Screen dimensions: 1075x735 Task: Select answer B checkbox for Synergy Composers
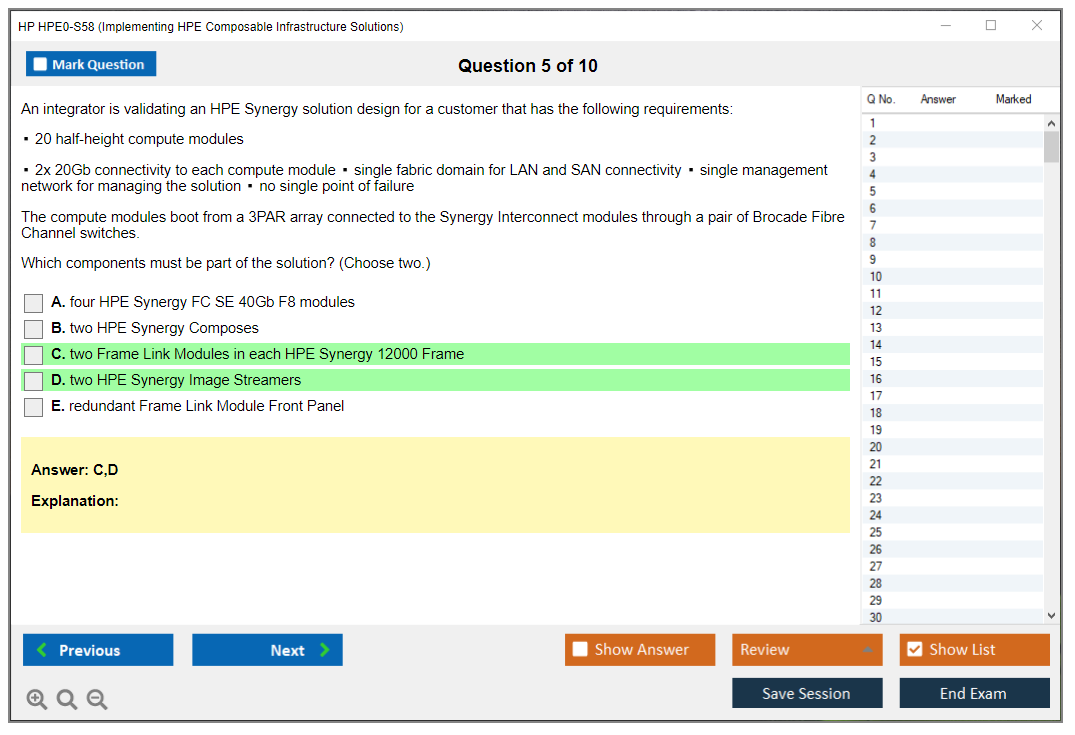point(34,329)
